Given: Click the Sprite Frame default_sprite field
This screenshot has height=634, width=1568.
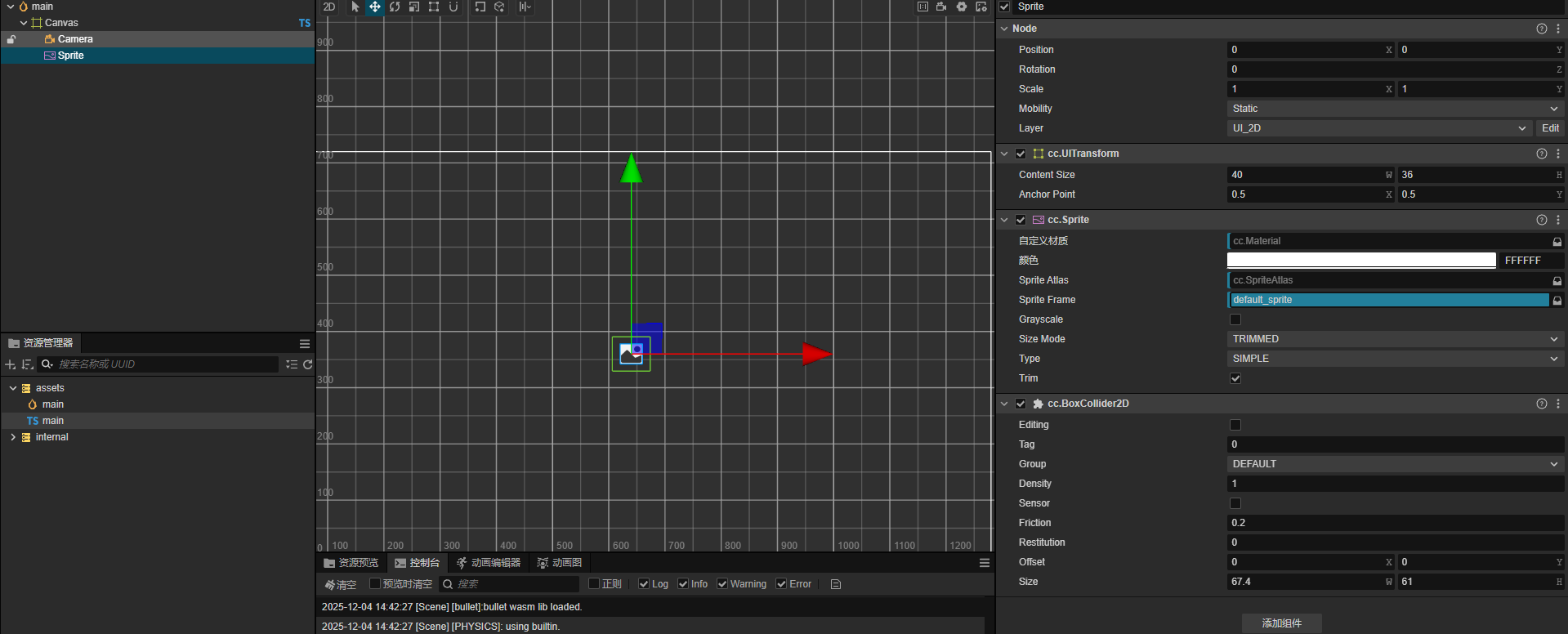Looking at the screenshot, I should click(1388, 300).
